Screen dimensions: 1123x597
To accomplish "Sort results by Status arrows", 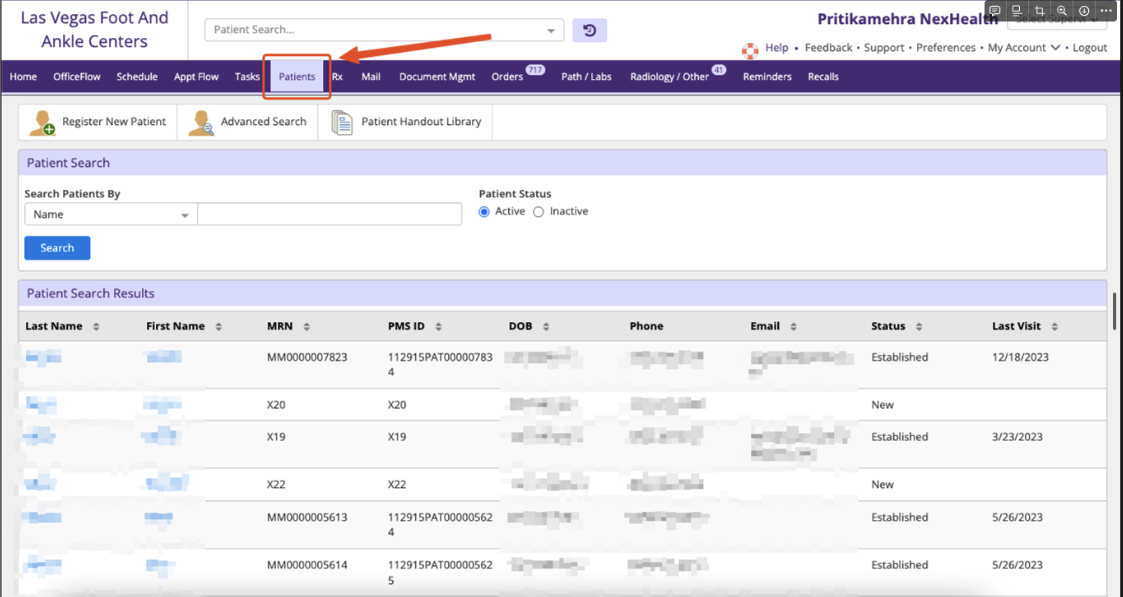I will click(919, 326).
